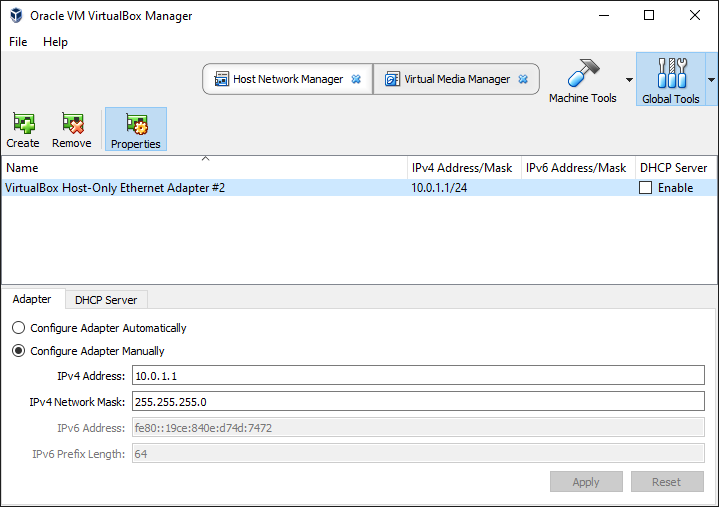Click the IPv4 Address field
The width and height of the screenshot is (719, 507).
[x=418, y=375]
